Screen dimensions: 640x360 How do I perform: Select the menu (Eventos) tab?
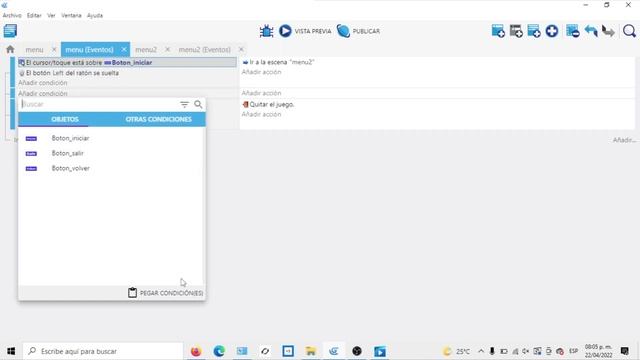click(x=89, y=49)
